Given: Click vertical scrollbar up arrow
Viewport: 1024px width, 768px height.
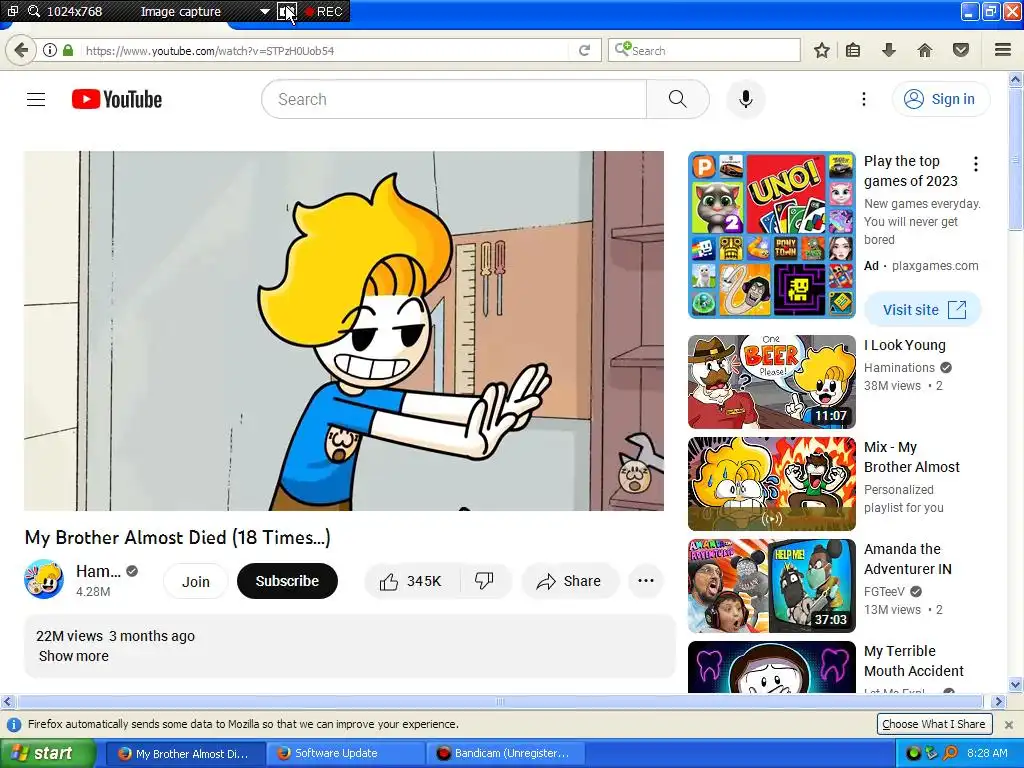Looking at the screenshot, I should coord(1016,80).
